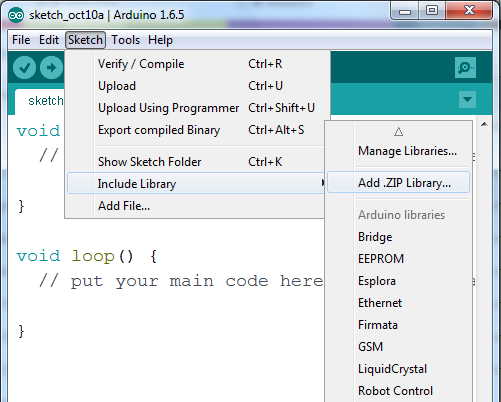
Task: Open Manage Libraries...
Action: click(399, 151)
